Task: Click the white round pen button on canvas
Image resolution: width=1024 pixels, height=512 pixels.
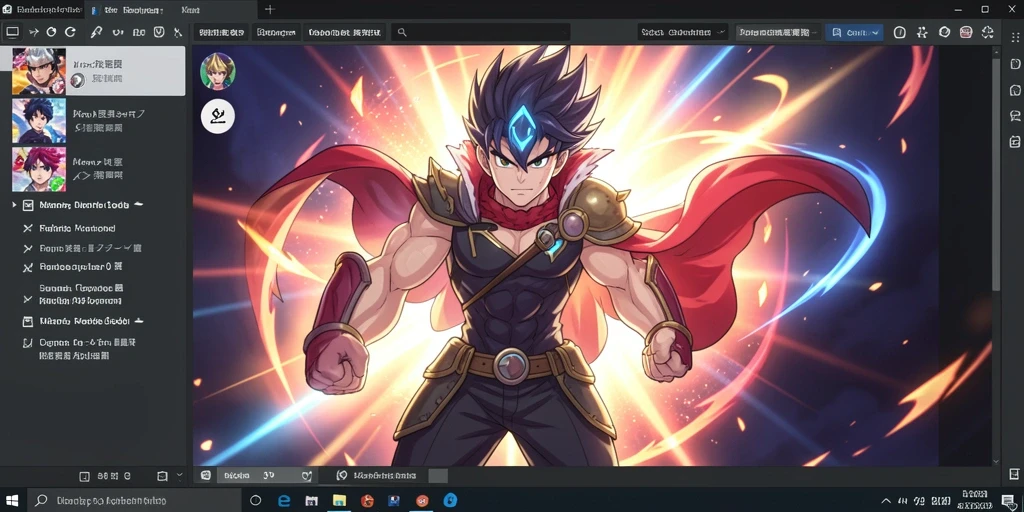Action: (217, 116)
